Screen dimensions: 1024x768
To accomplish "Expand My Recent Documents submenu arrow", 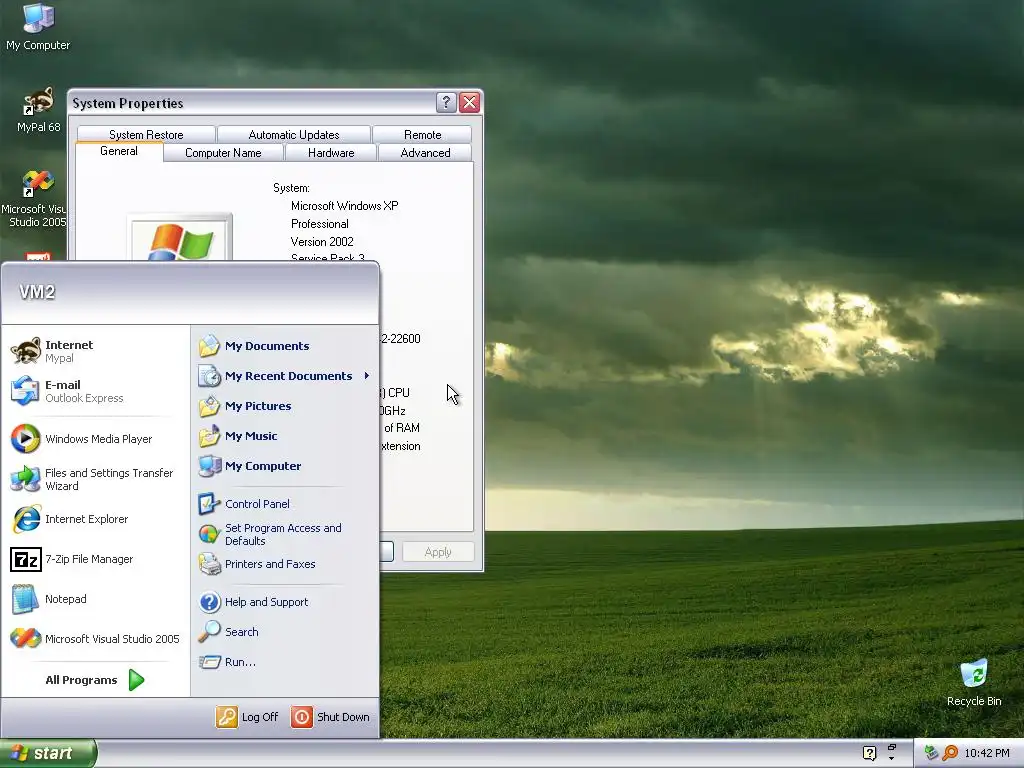I will coord(367,376).
